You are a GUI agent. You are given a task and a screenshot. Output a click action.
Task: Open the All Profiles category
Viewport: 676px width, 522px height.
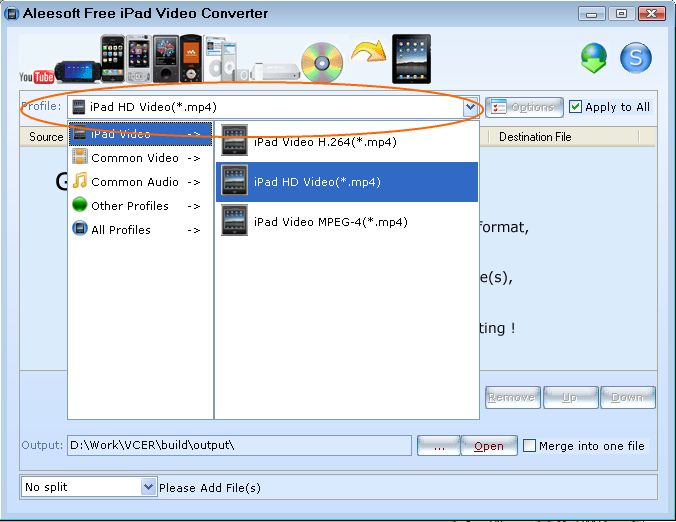point(141,229)
